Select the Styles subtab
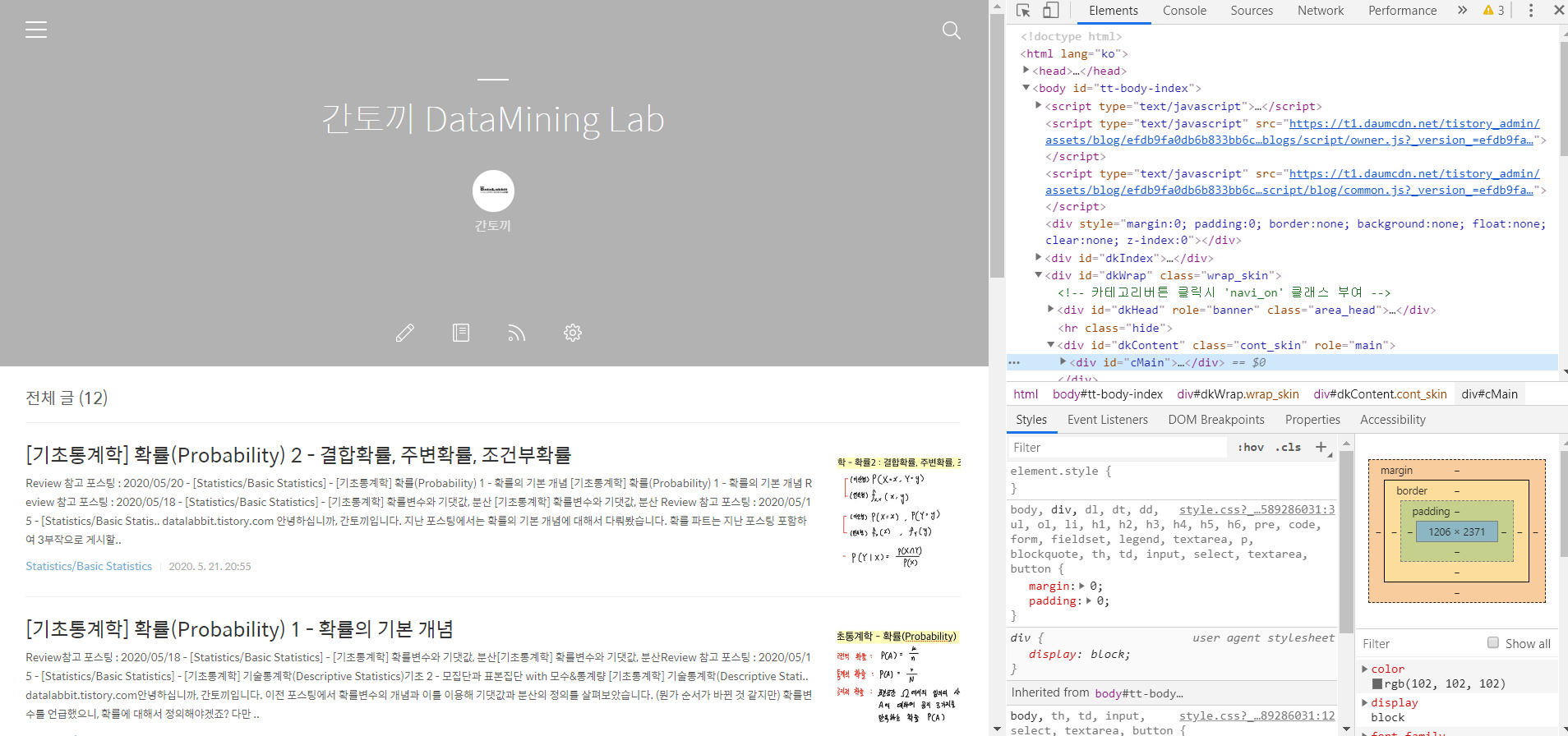This screenshot has width=1568, height=736. point(1031,420)
